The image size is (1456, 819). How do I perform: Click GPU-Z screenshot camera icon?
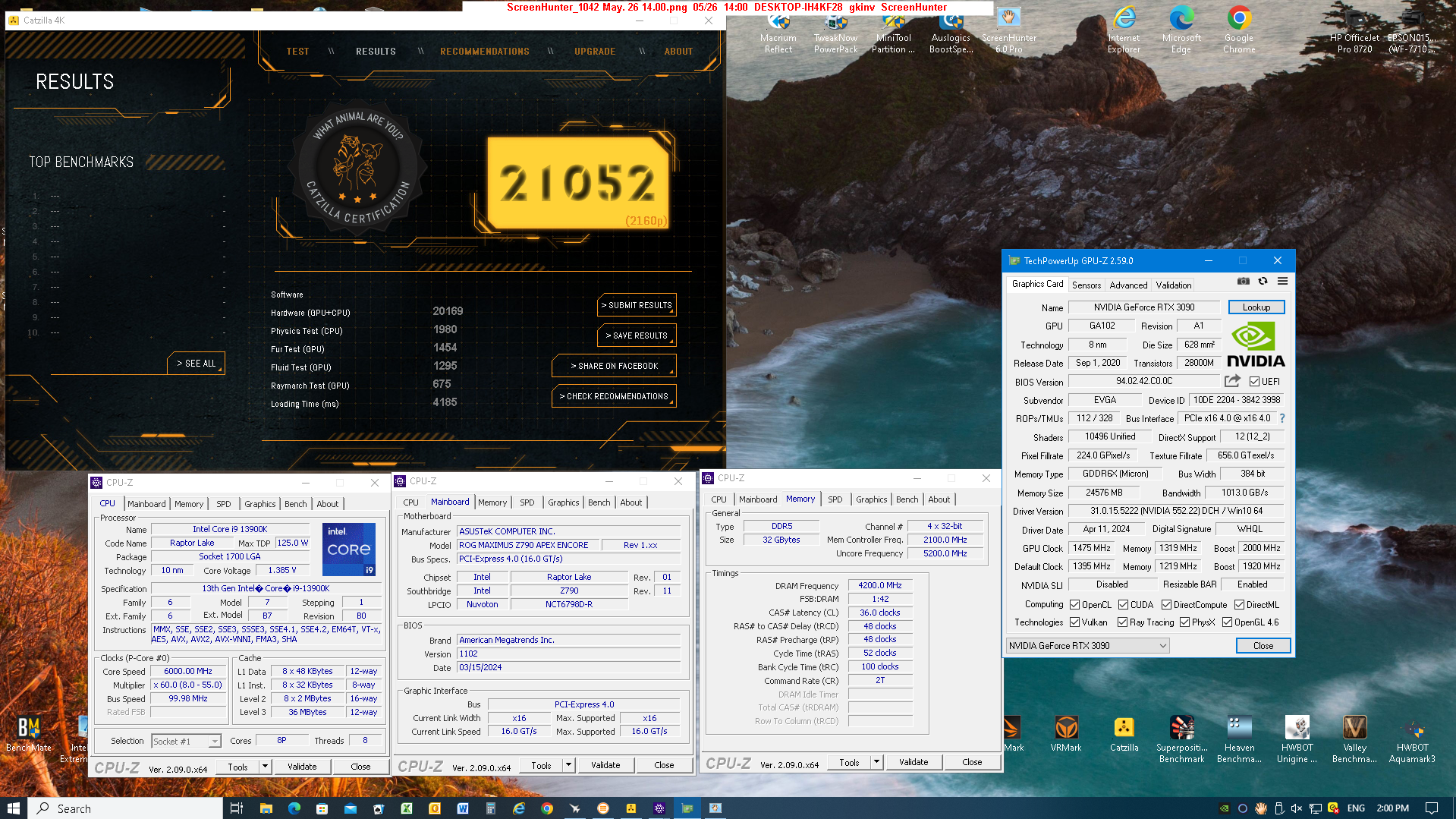coord(1243,282)
